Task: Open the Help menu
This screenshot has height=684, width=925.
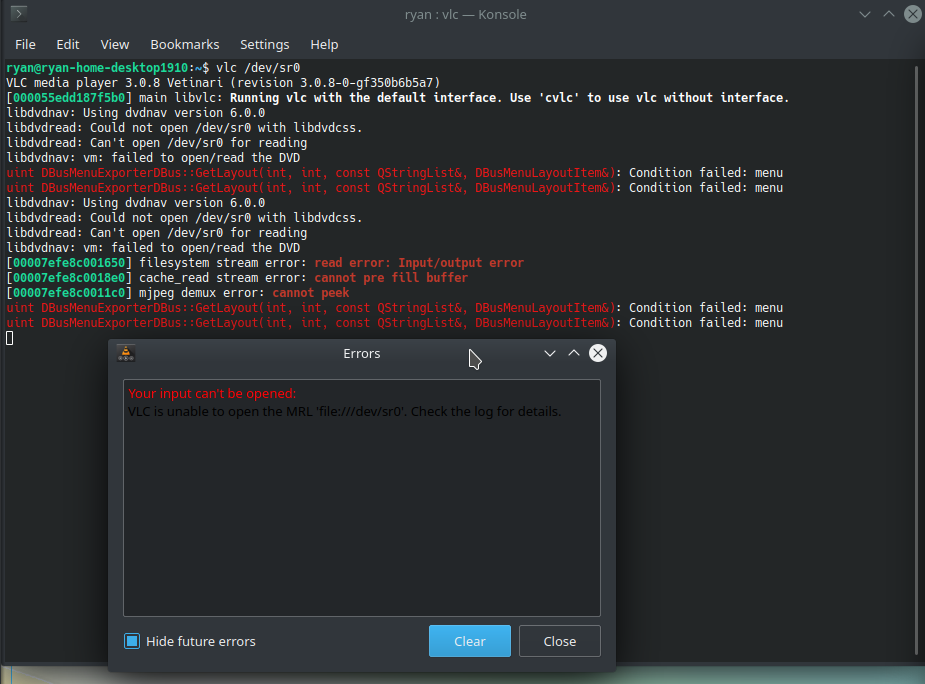Action: [x=324, y=45]
